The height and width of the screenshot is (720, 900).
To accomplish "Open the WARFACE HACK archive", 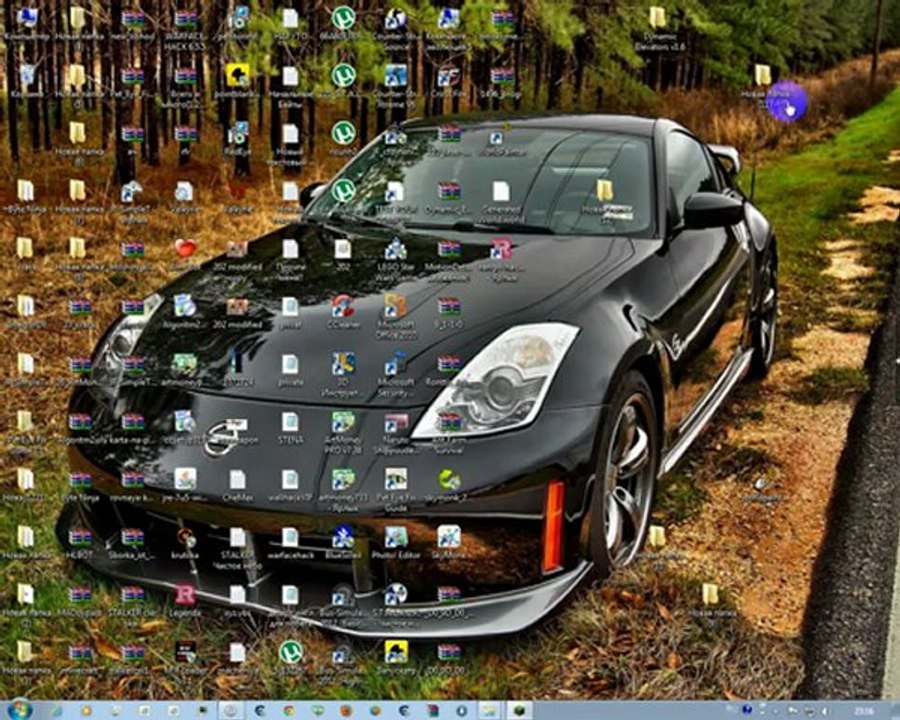I will point(185,18).
